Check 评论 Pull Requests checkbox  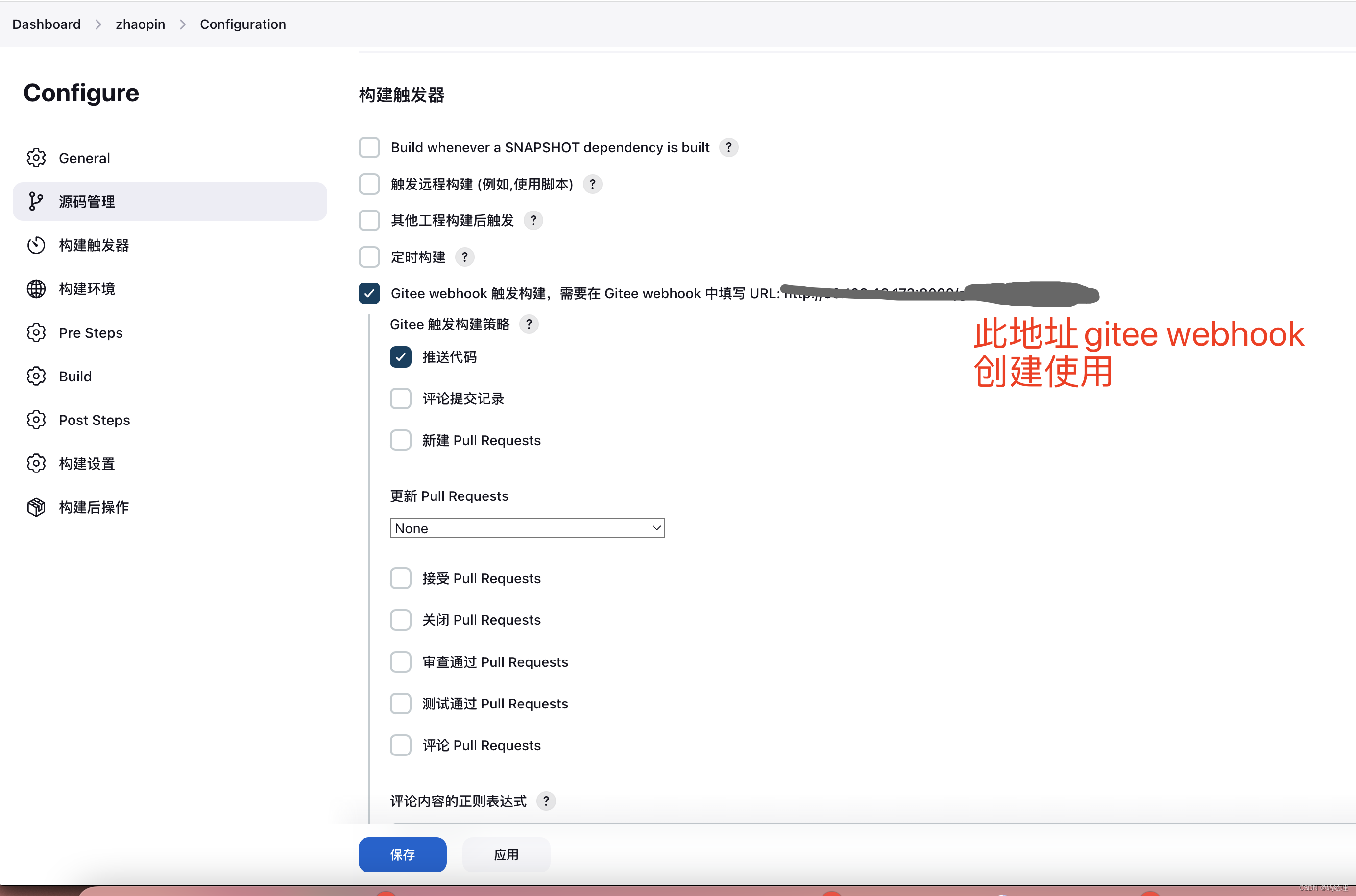[401, 745]
